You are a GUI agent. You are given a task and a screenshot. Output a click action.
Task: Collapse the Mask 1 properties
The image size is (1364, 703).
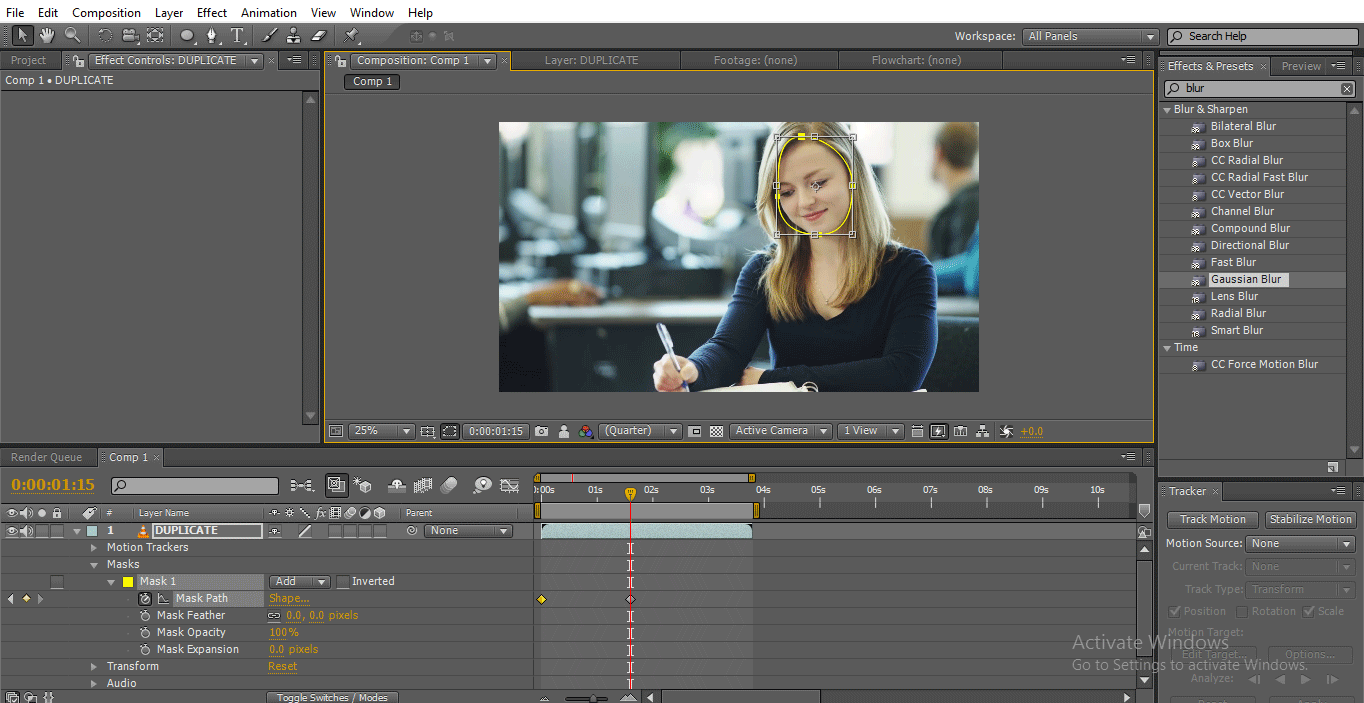(111, 581)
